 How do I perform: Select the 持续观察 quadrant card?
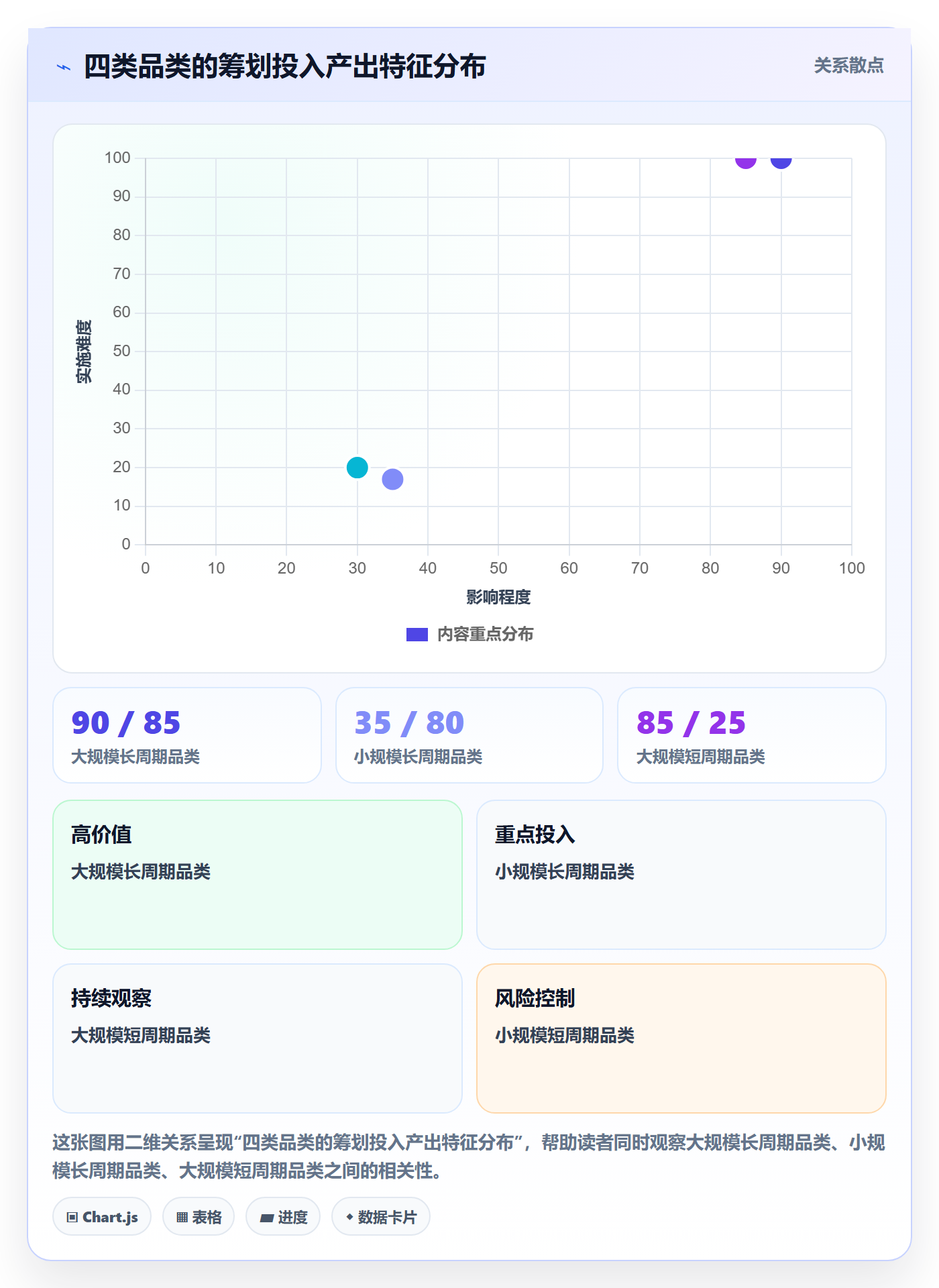pyautogui.click(x=258, y=1038)
